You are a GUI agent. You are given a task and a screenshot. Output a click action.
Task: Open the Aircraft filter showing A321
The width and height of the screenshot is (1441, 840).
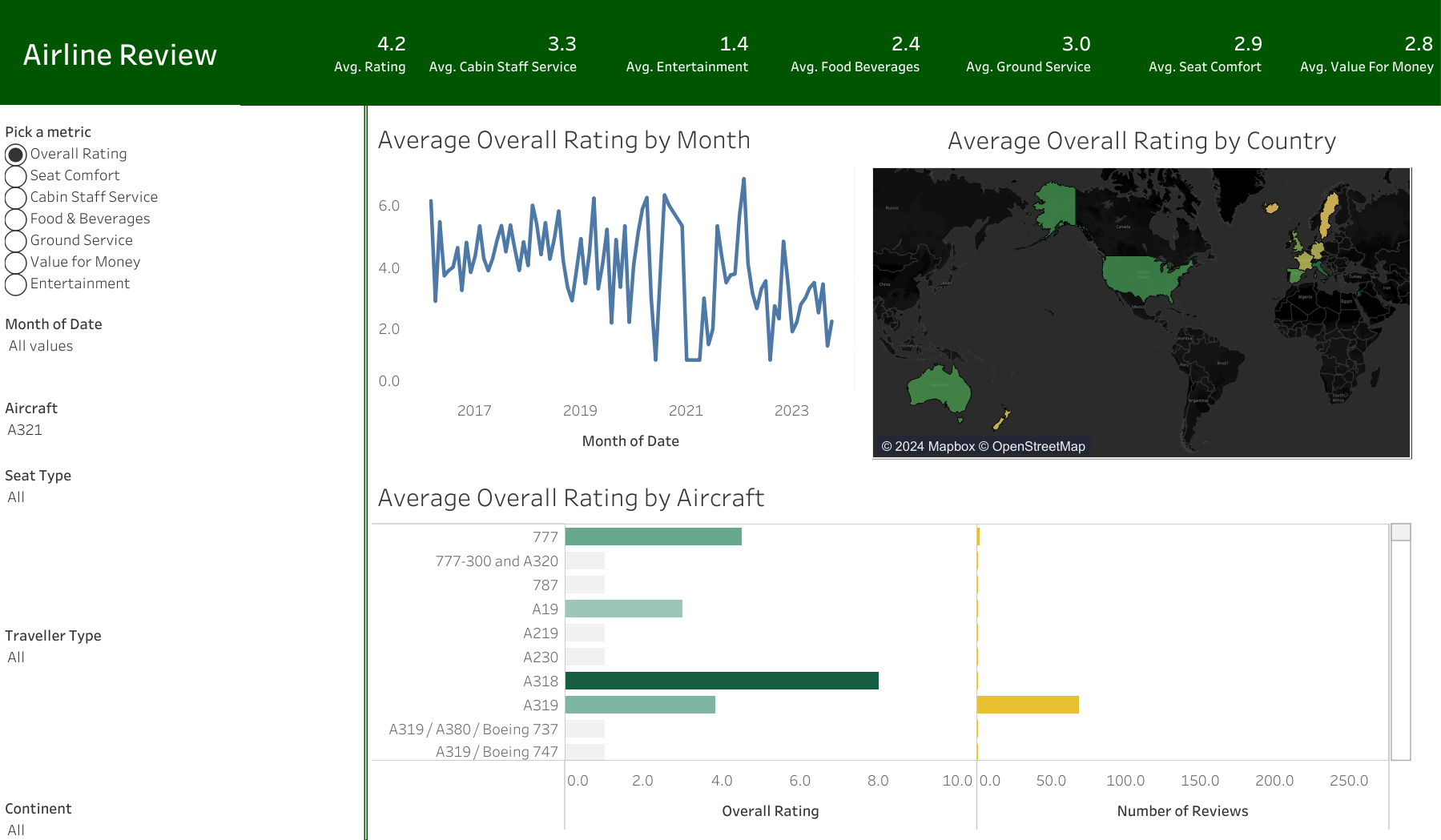tap(24, 430)
